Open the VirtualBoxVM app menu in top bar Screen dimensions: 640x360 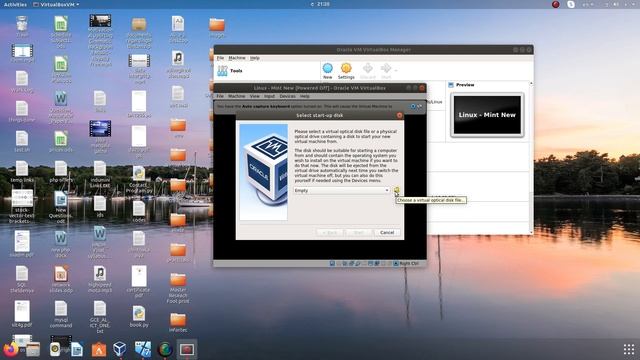(x=56, y=4)
